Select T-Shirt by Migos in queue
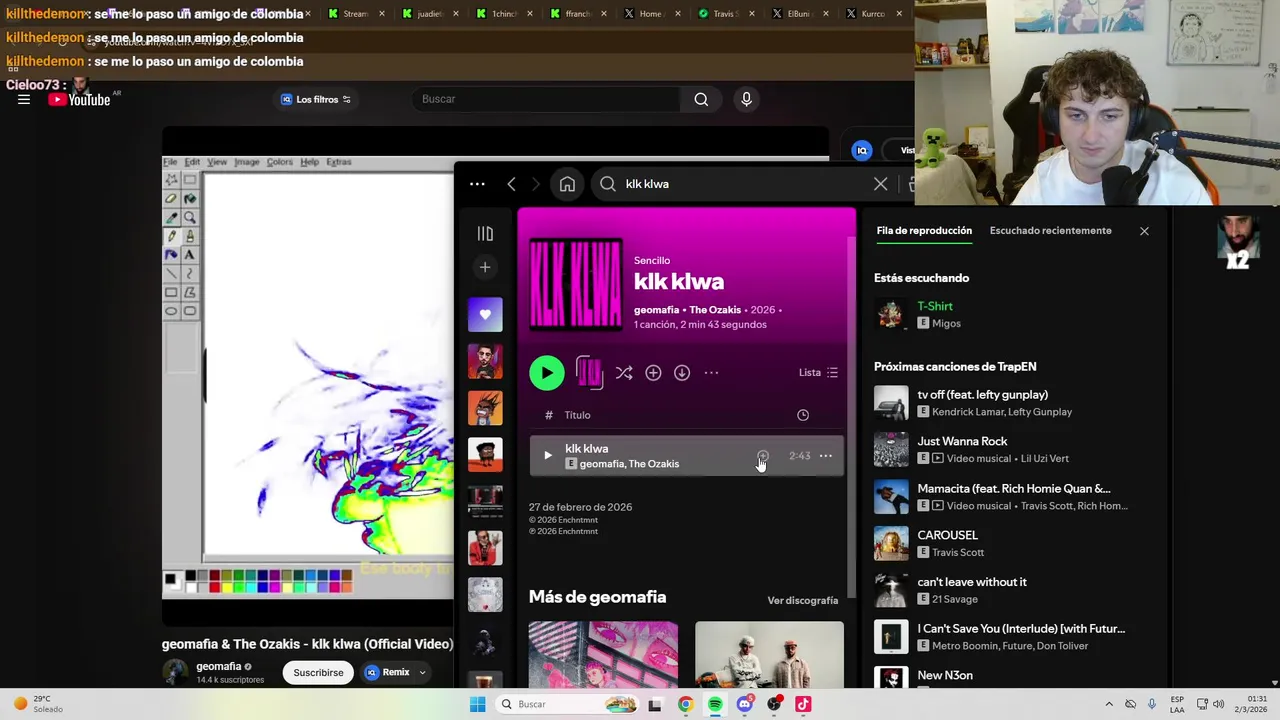The image size is (1280, 720). 1010,314
